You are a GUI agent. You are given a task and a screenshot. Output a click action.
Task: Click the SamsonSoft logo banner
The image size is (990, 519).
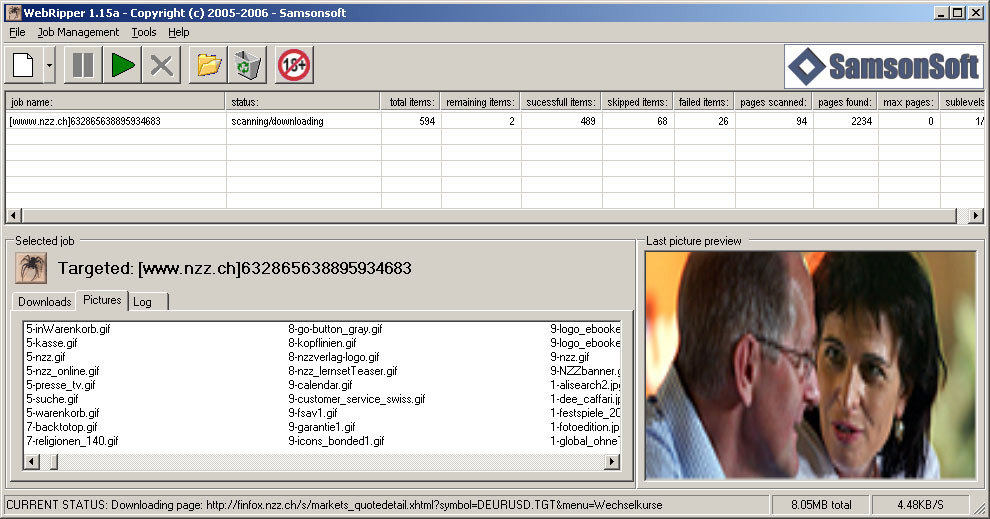[884, 66]
